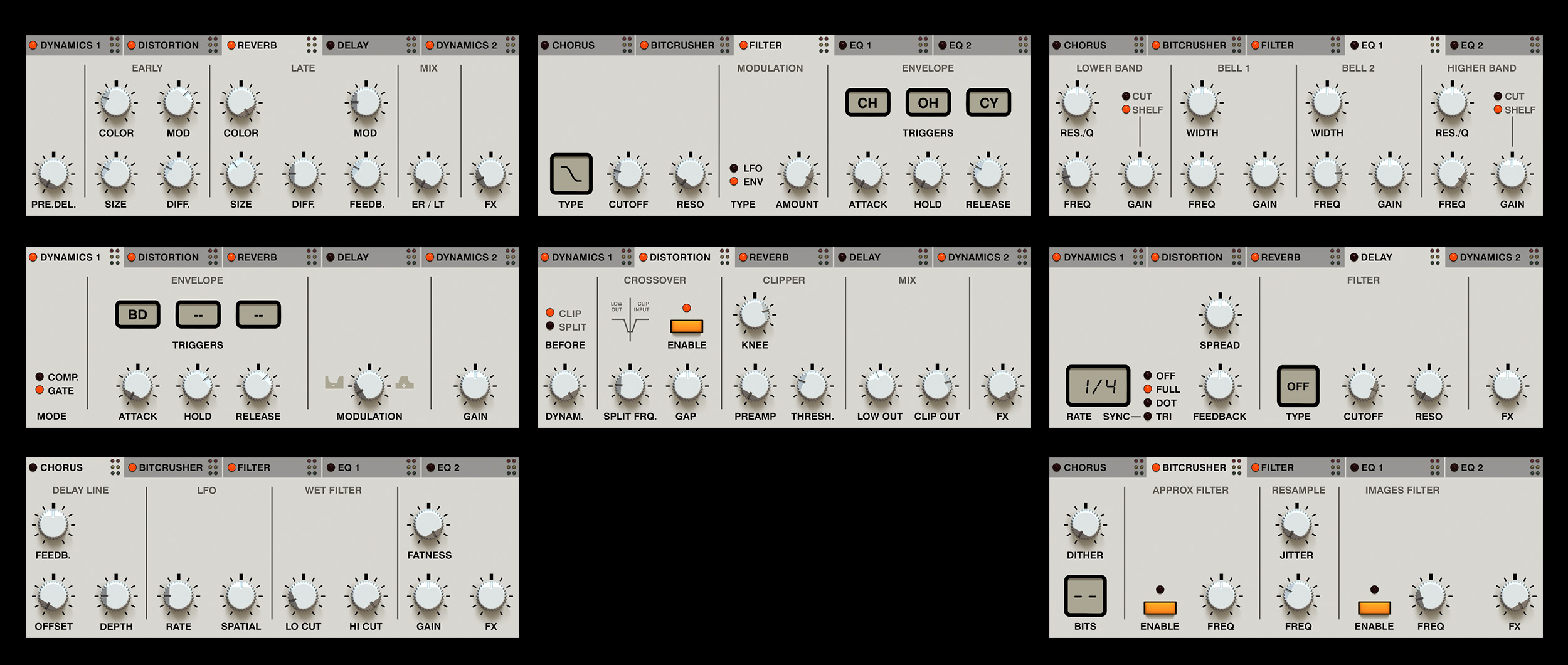Click the drag-handle dots on active Distortion tab

point(724,257)
